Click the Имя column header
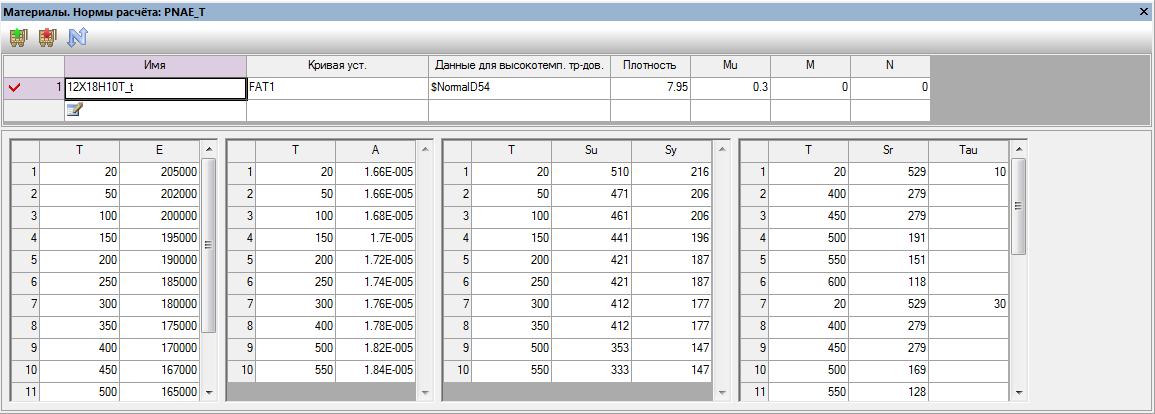 pos(155,65)
